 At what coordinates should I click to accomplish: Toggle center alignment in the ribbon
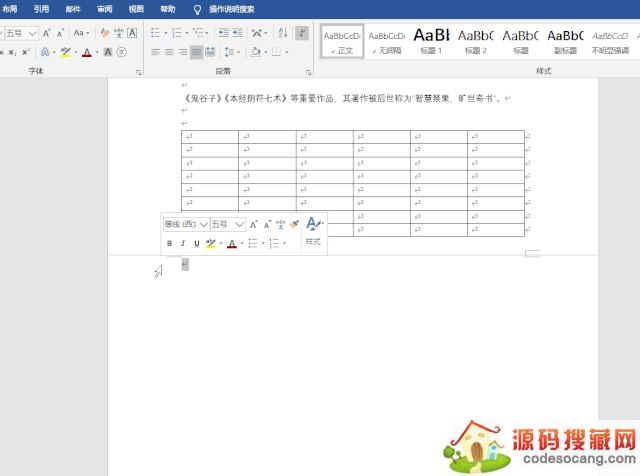169,52
